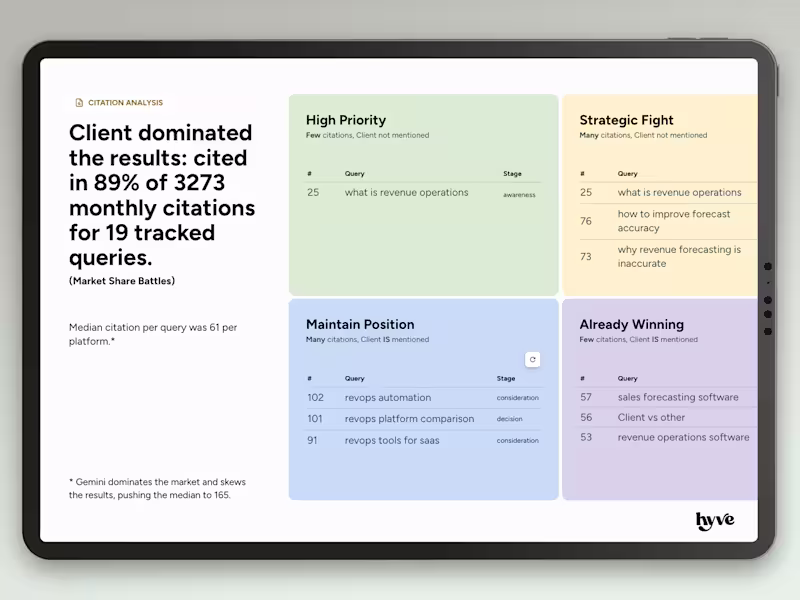Select the 'revops platform comparison' entry

408,418
